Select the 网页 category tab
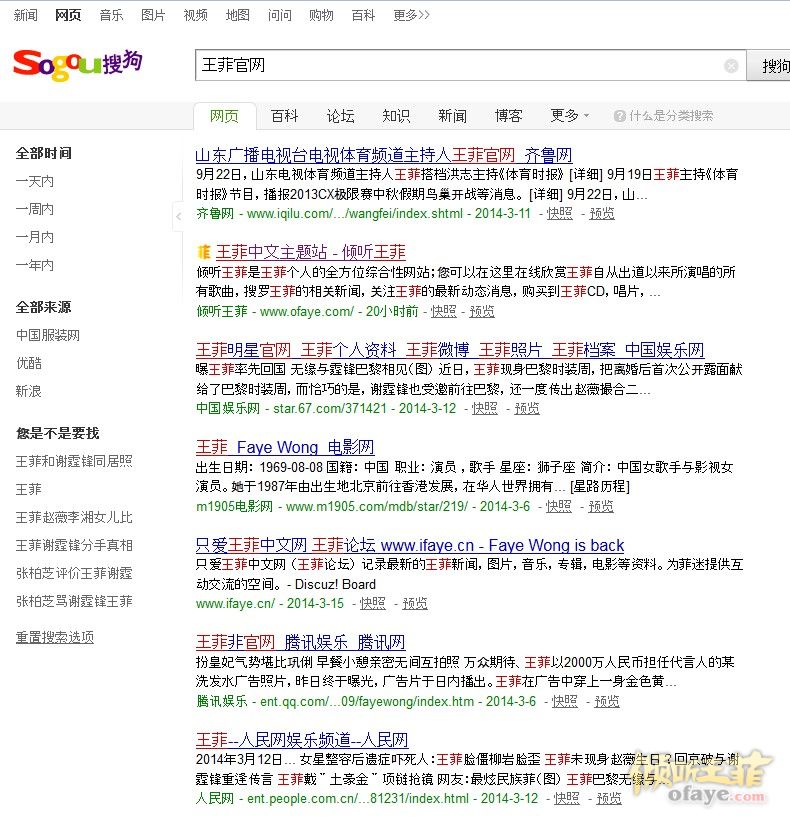This screenshot has width=790, height=820. [224, 116]
